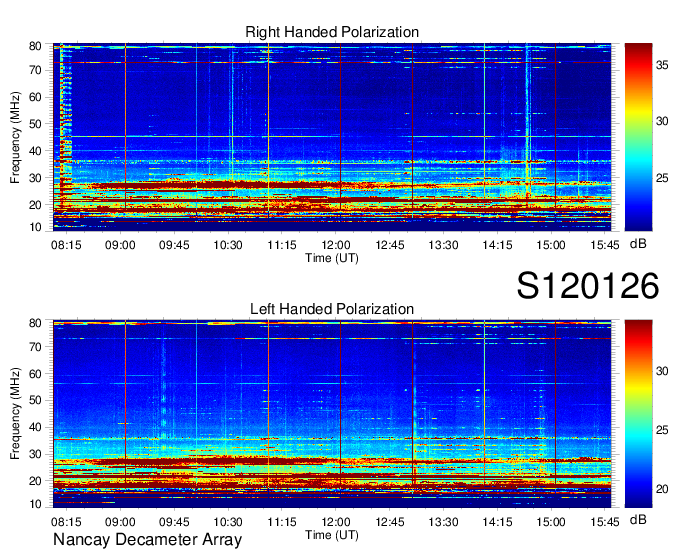The width and height of the screenshot is (680, 552).
Task: Click the 25 value on Left Handed color bar
Action: click(662, 430)
